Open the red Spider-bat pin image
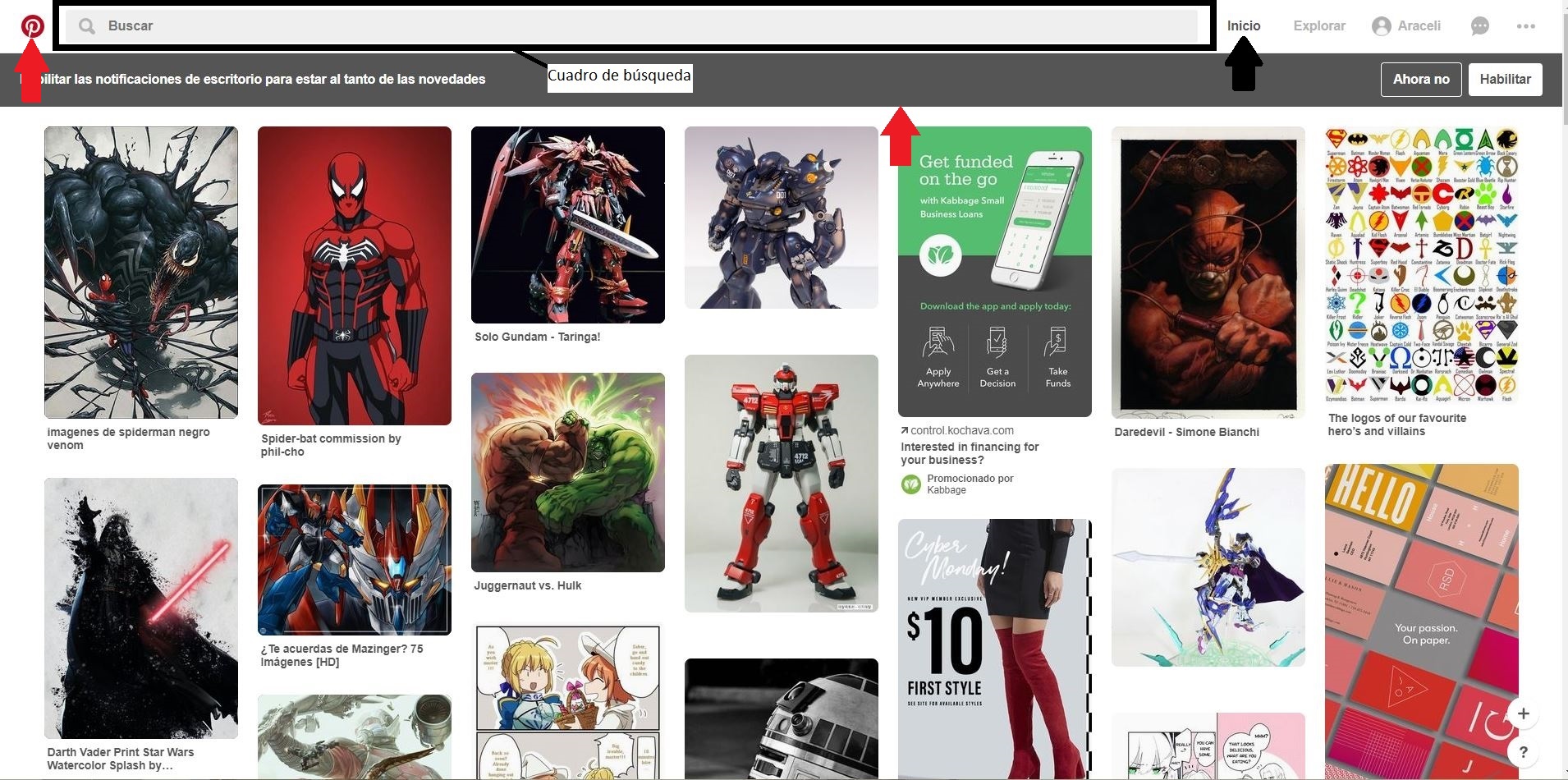Viewport: 1568px width, 780px height. (355, 276)
